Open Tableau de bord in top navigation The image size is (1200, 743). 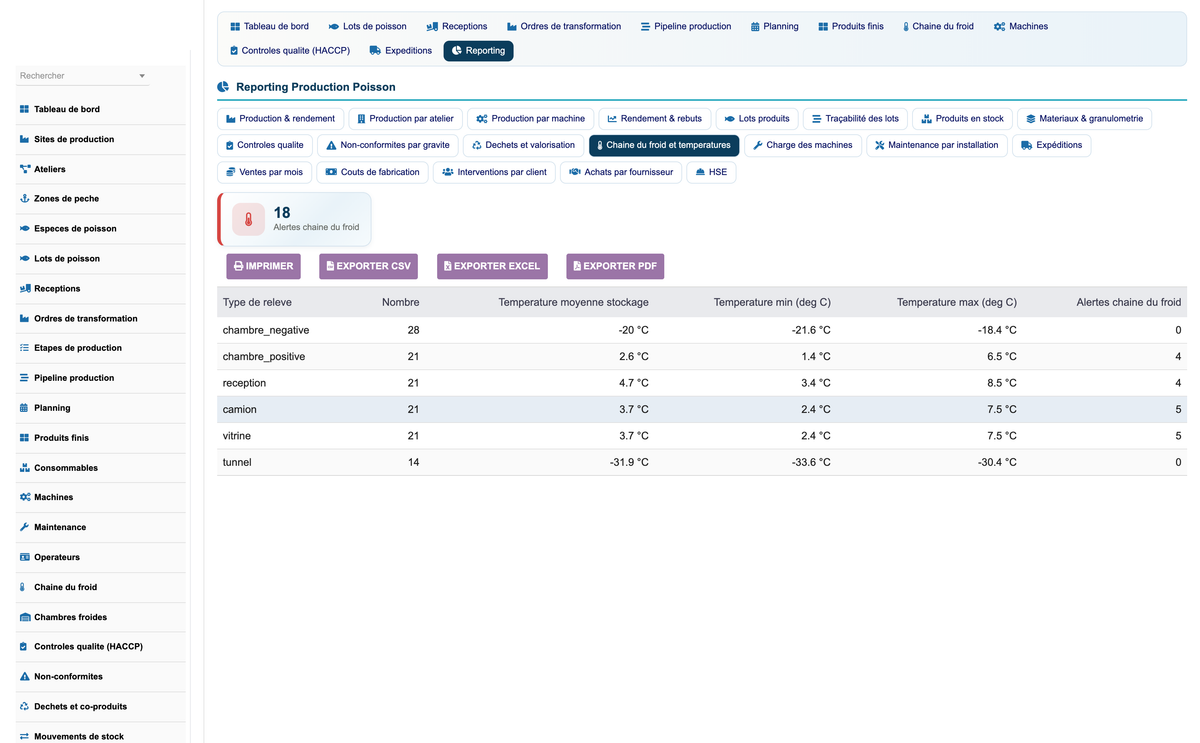click(x=269, y=26)
